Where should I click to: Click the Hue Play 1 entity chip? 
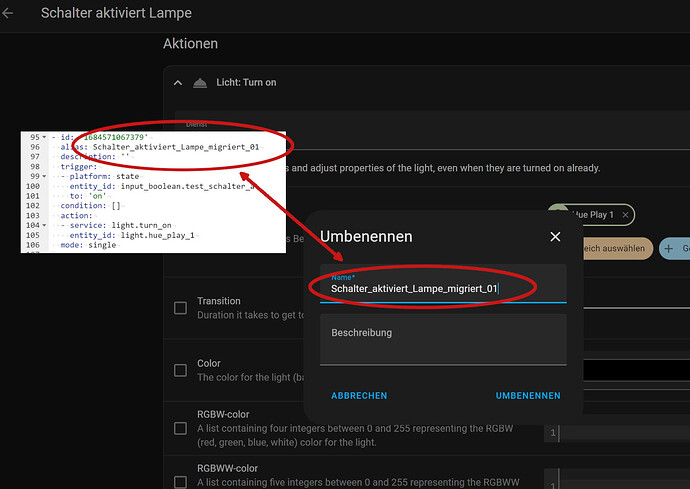click(591, 215)
